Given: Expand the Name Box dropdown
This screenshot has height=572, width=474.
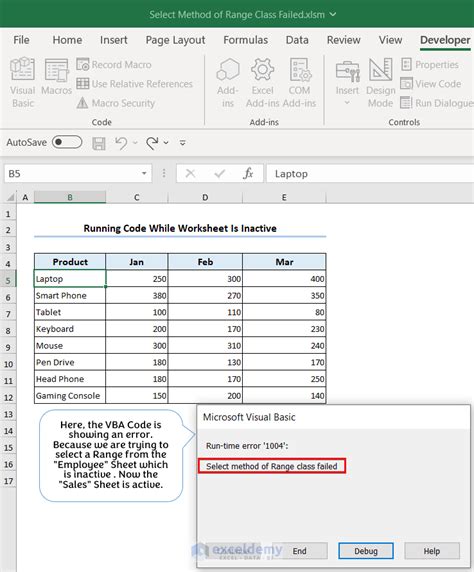Looking at the screenshot, I should 144,173.
